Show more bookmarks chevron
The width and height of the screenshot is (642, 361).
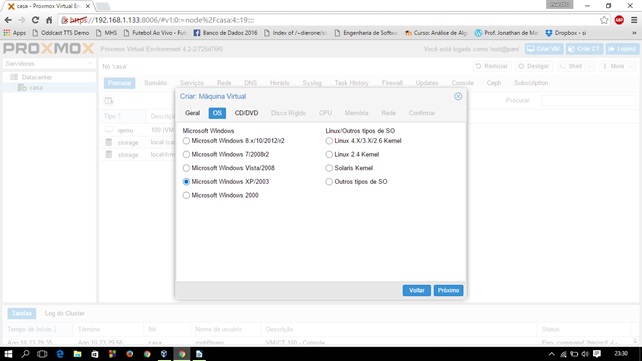click(x=634, y=33)
